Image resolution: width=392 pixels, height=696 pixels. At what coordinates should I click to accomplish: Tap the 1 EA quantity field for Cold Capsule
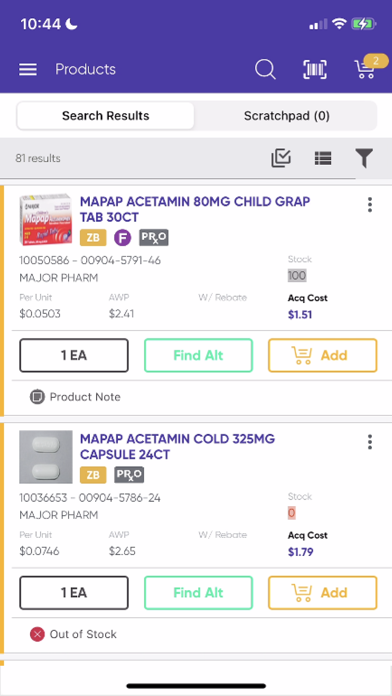74,593
